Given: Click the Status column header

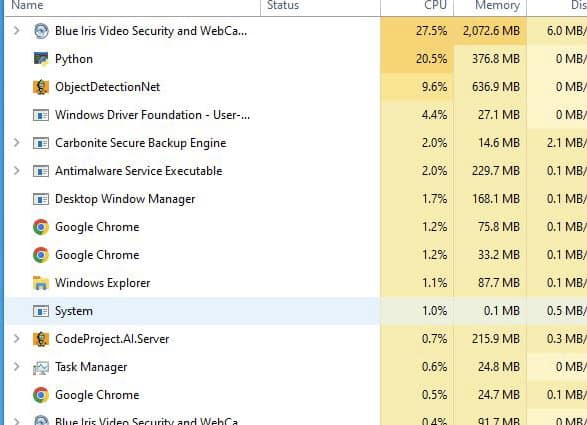Looking at the screenshot, I should pos(320,6).
